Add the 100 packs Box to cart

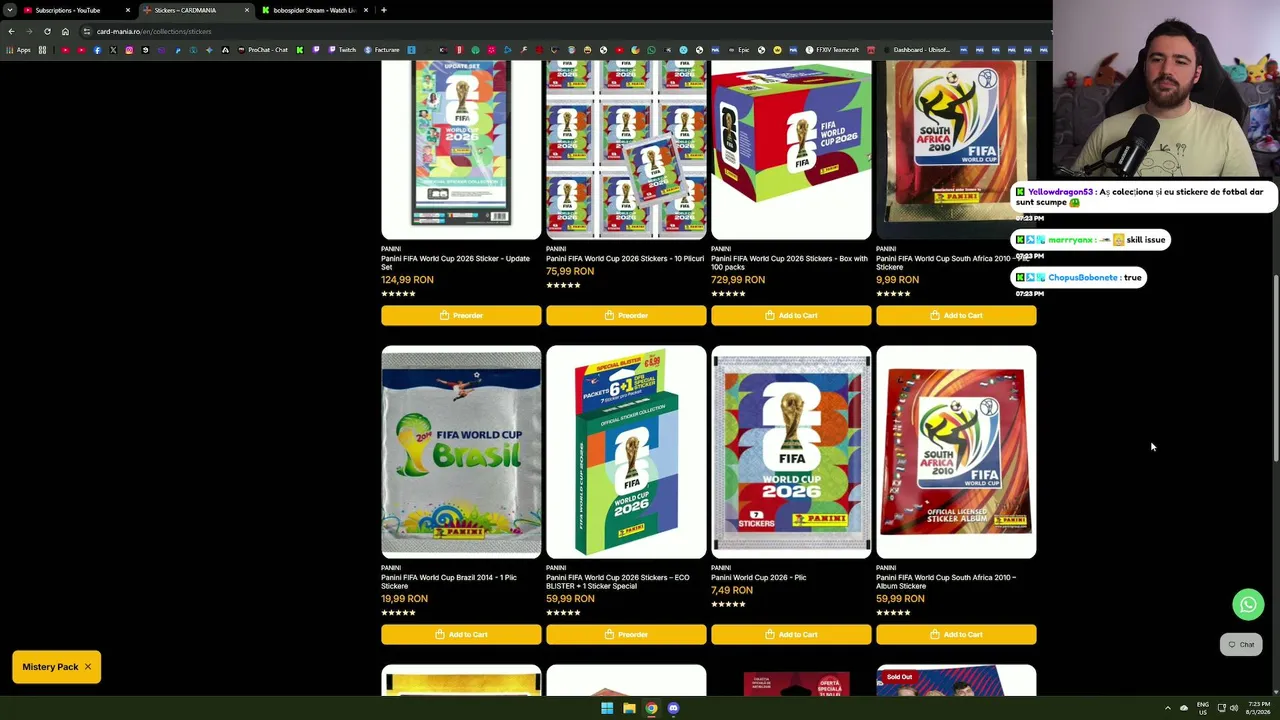tap(791, 316)
